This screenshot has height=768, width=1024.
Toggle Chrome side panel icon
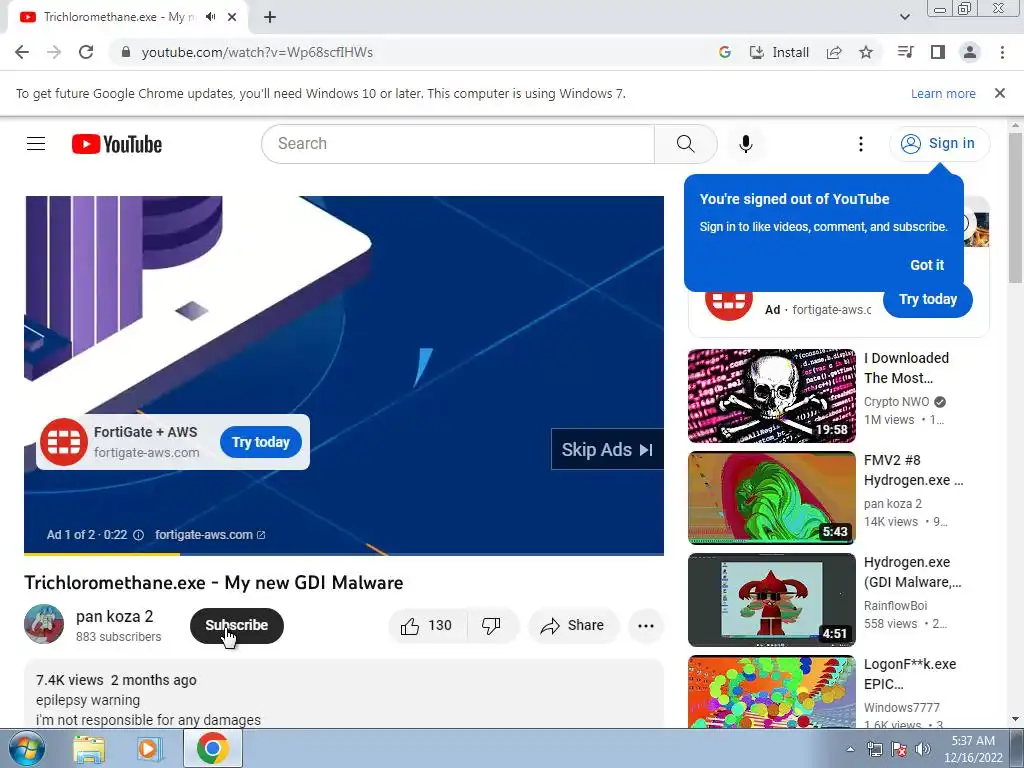(938, 52)
